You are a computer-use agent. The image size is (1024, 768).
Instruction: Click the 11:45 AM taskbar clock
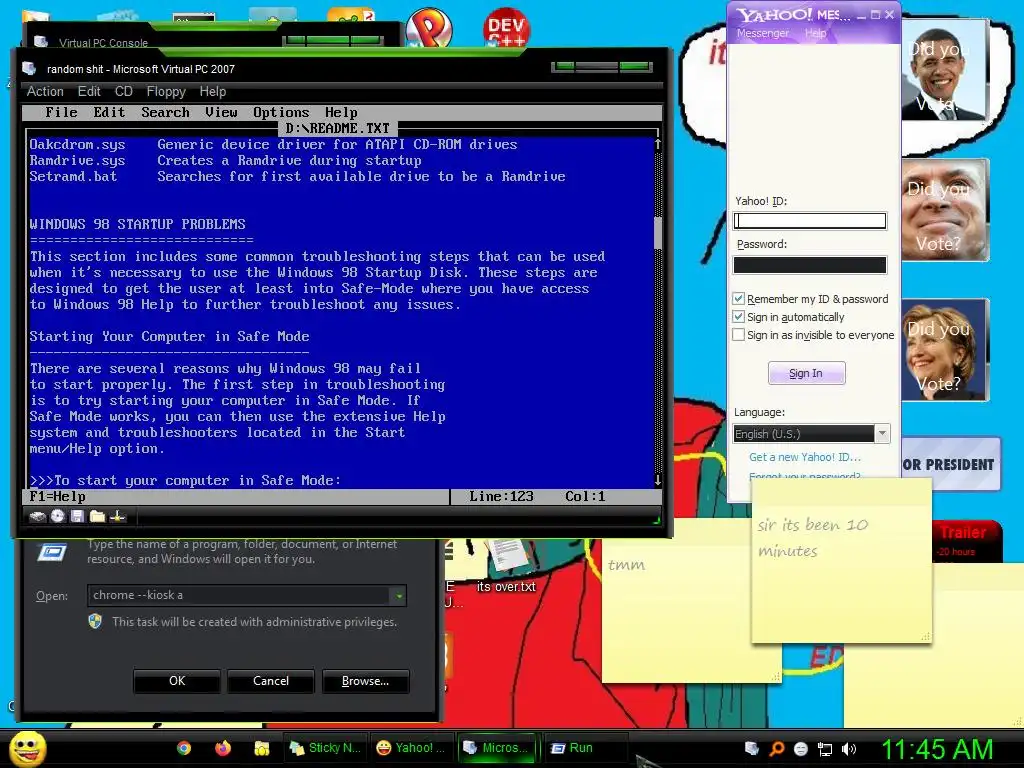(x=937, y=750)
